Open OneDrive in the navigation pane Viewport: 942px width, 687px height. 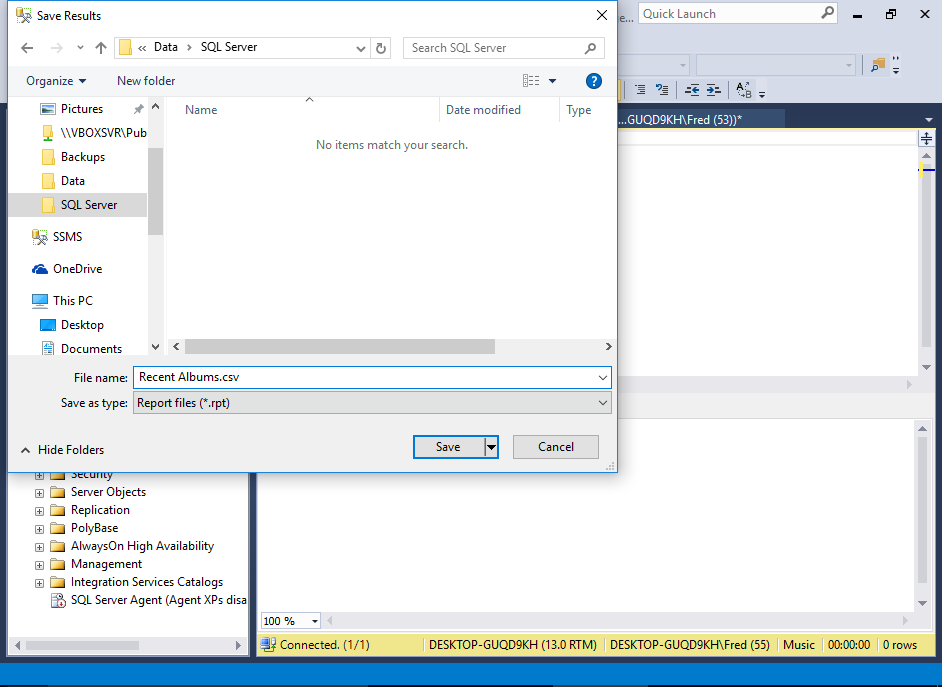point(77,269)
